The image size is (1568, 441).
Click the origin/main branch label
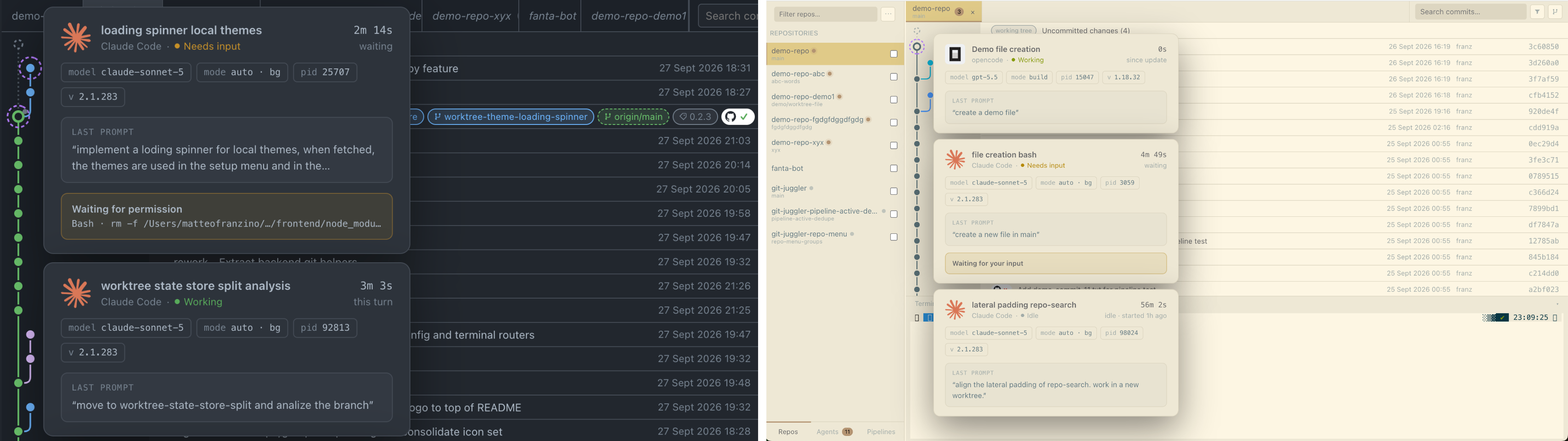coord(633,117)
